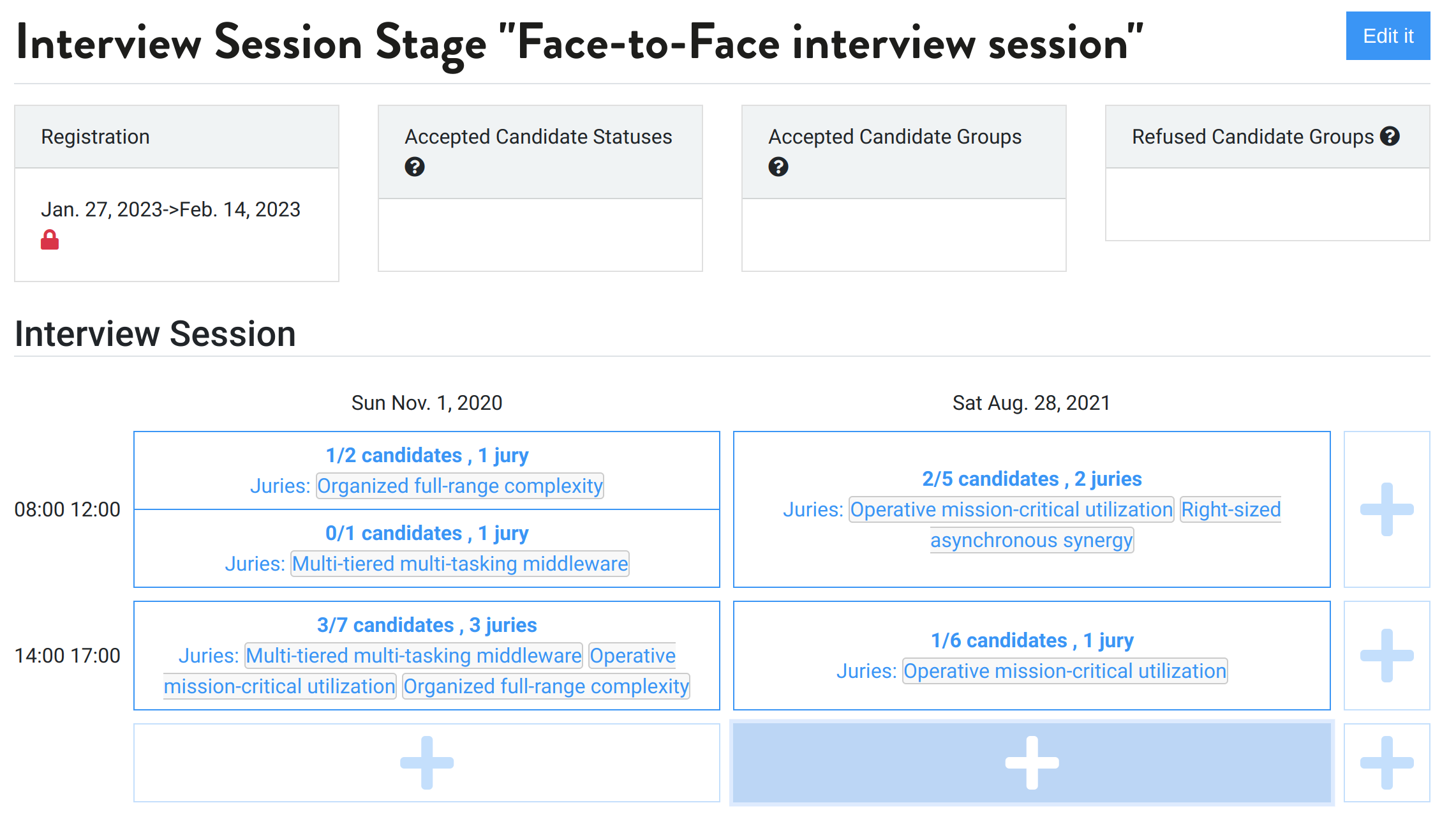Open the 1/6 candidates, 1 jury session
This screenshot has height=826, width=1456.
(1032, 641)
